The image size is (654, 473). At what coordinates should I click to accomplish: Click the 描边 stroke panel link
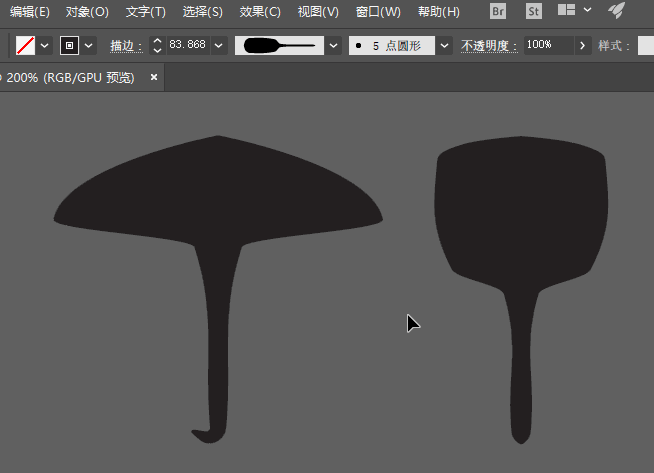pos(126,46)
